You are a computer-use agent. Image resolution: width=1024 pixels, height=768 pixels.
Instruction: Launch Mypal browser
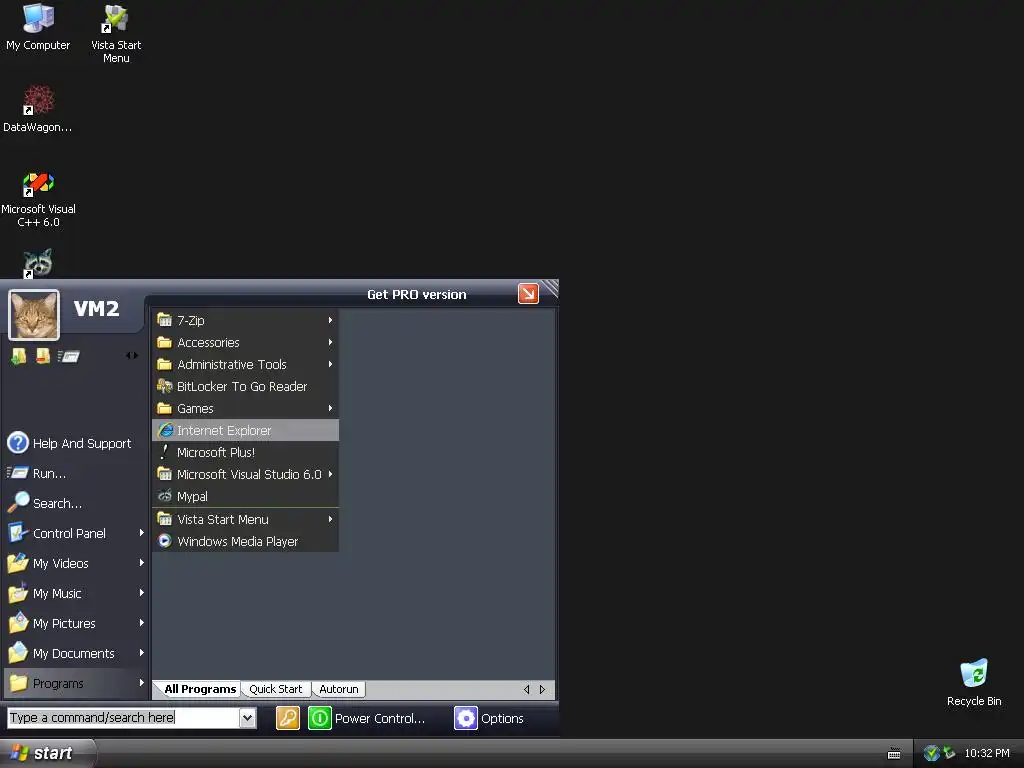(x=246, y=496)
